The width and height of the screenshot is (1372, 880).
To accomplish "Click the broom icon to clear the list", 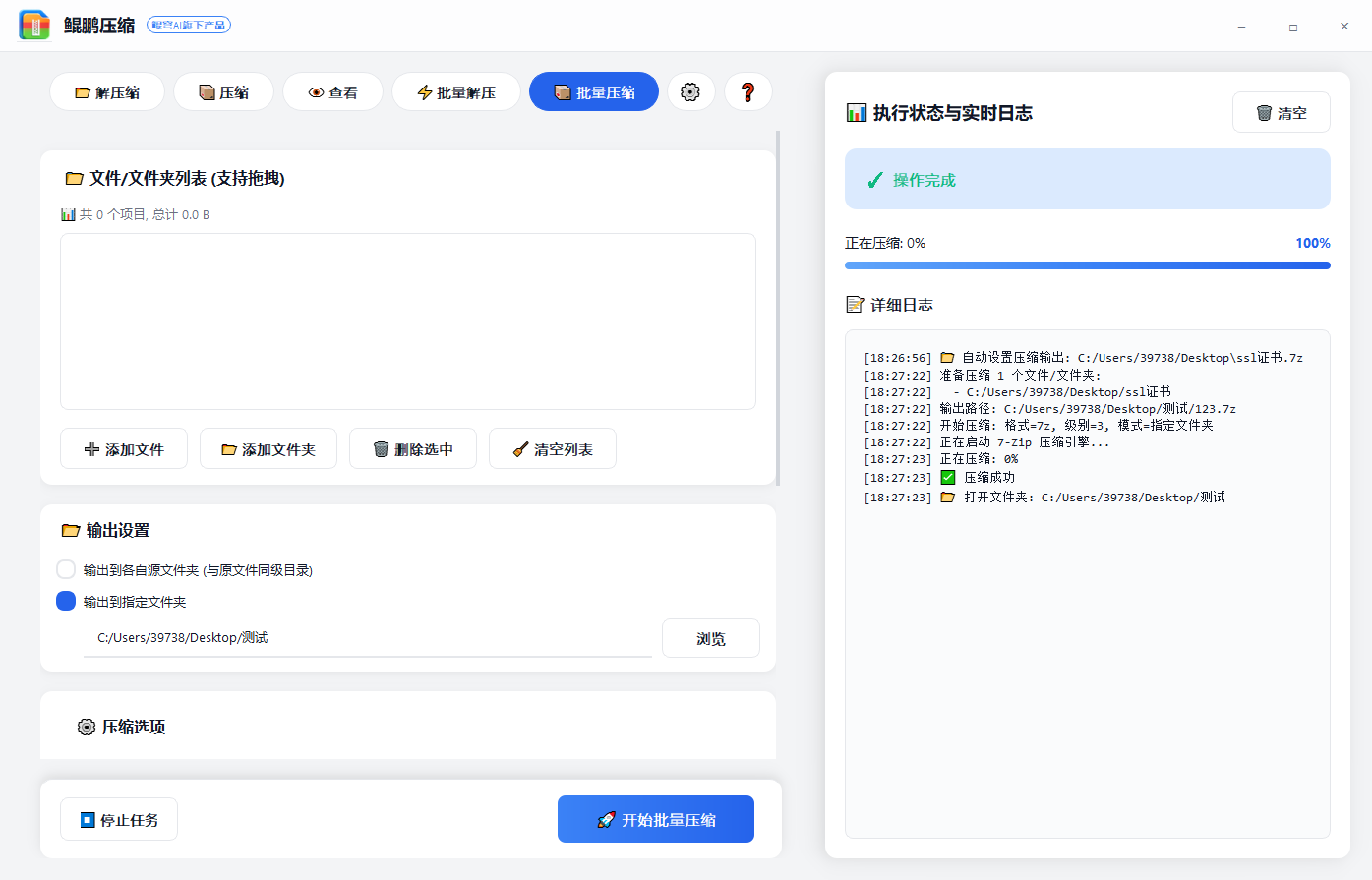I will coord(519,447).
